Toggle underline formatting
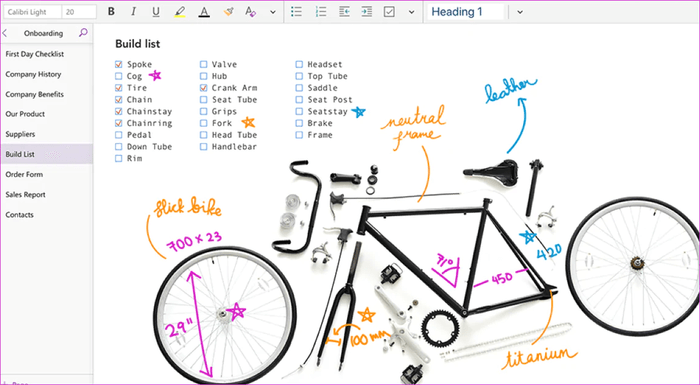 155,12
